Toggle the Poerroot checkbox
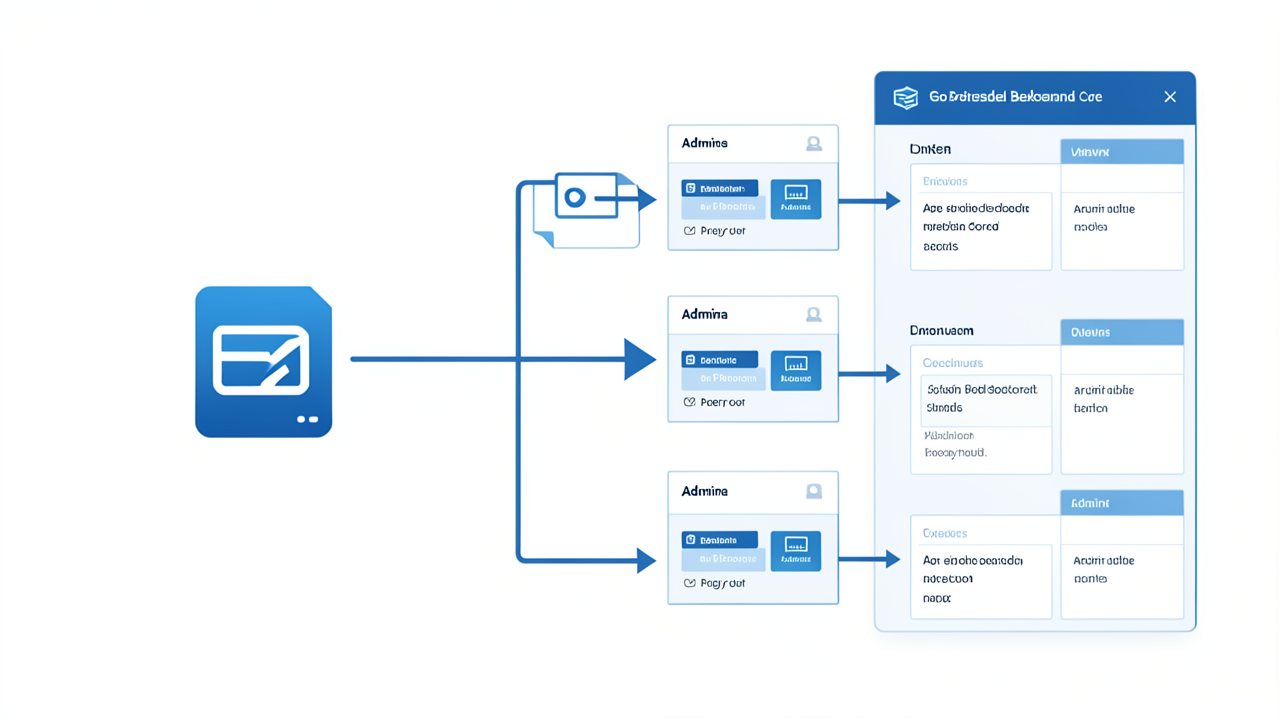Screen dimensions: 1280x720 pos(689,402)
